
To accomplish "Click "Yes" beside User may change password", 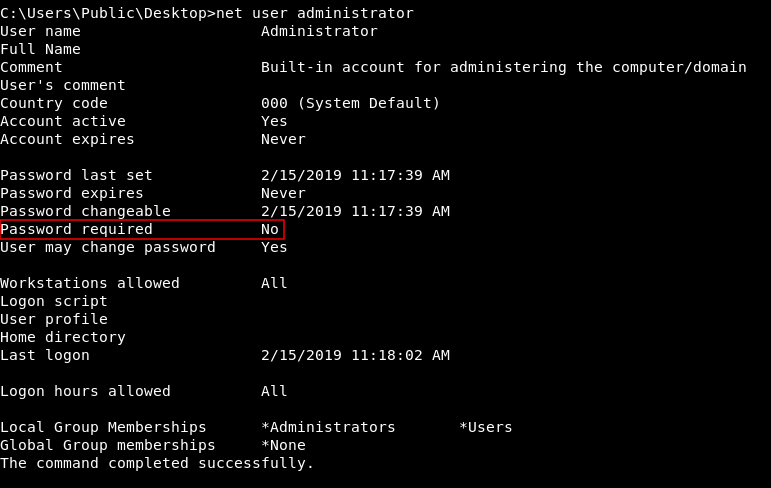I will pyautogui.click(x=274, y=247).
